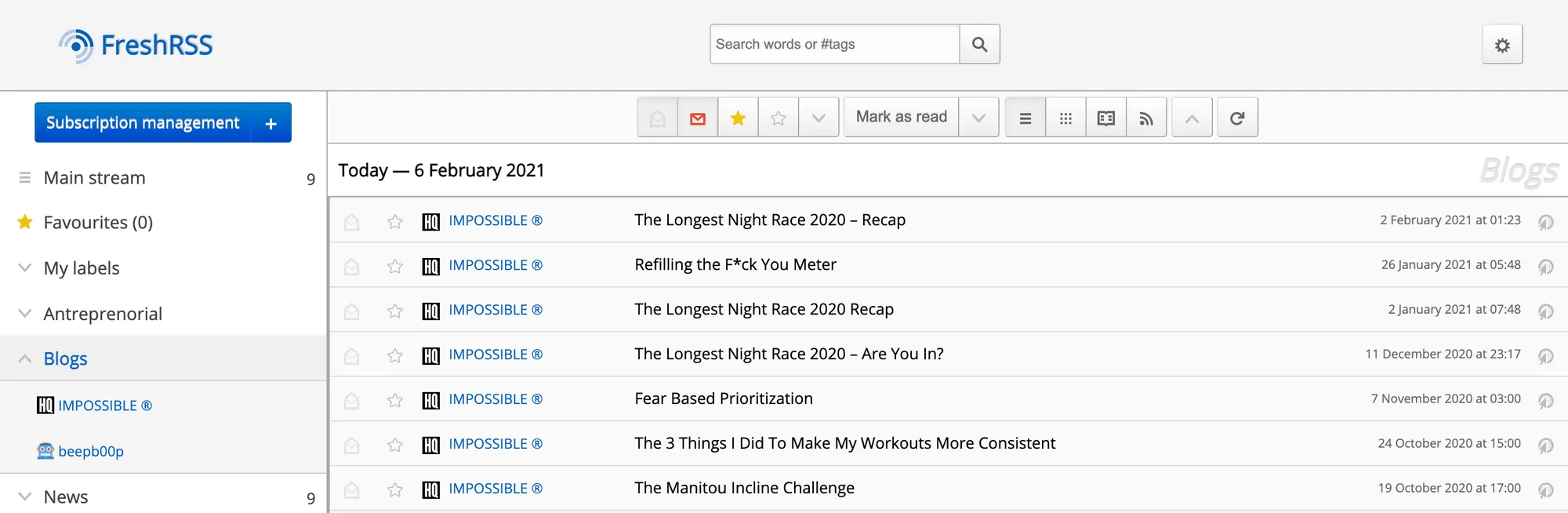Open the Mark as read dropdown arrow
Screen dimensions: 1568x513
[978, 118]
